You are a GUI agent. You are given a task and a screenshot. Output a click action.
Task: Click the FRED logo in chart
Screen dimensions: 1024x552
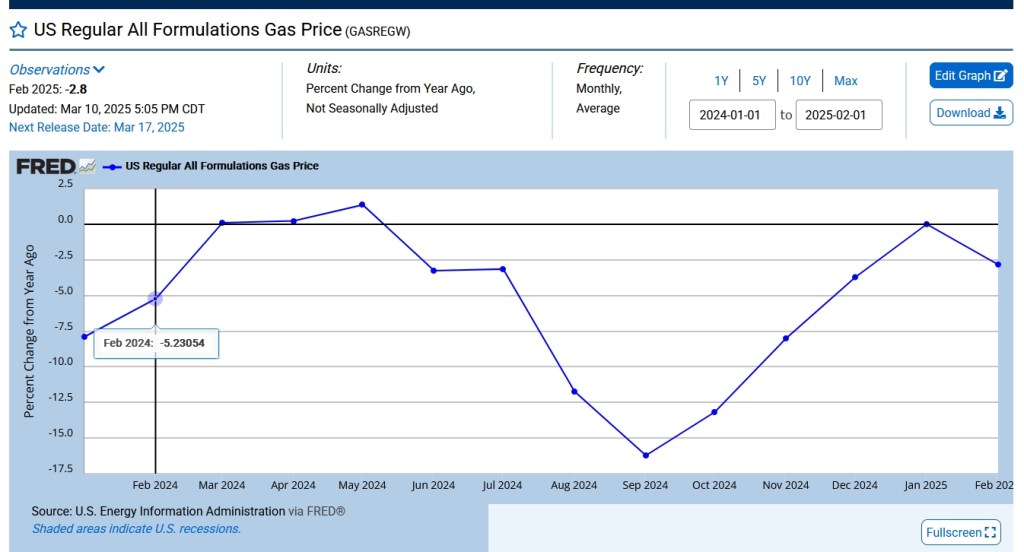pos(46,166)
